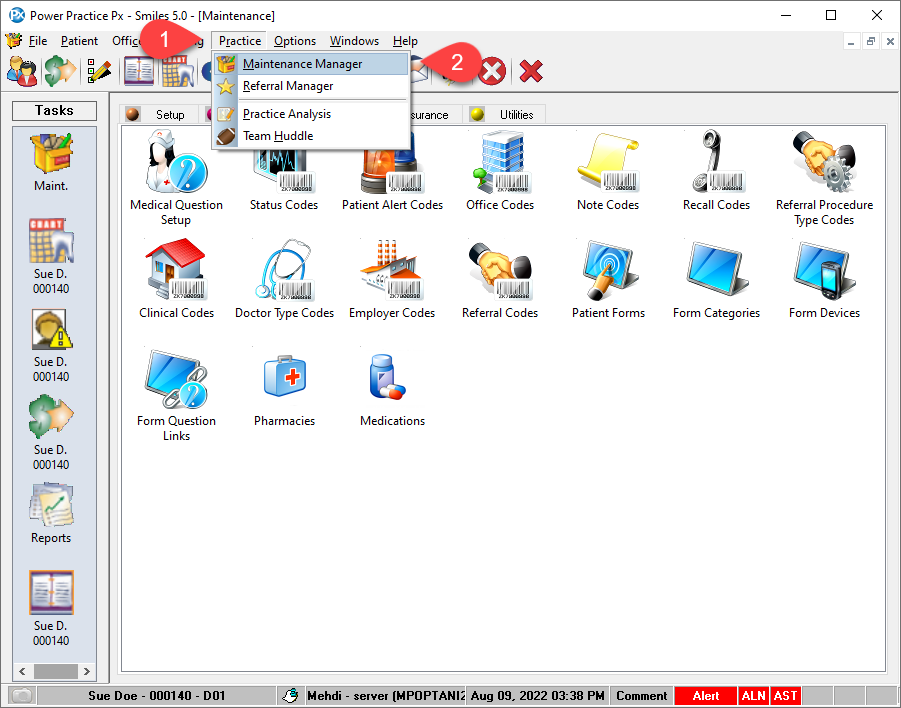Screen dimensions: 901x708
Task: Click the Tasks sidebar scrollbar thumb
Action: pyautogui.click(x=55, y=671)
